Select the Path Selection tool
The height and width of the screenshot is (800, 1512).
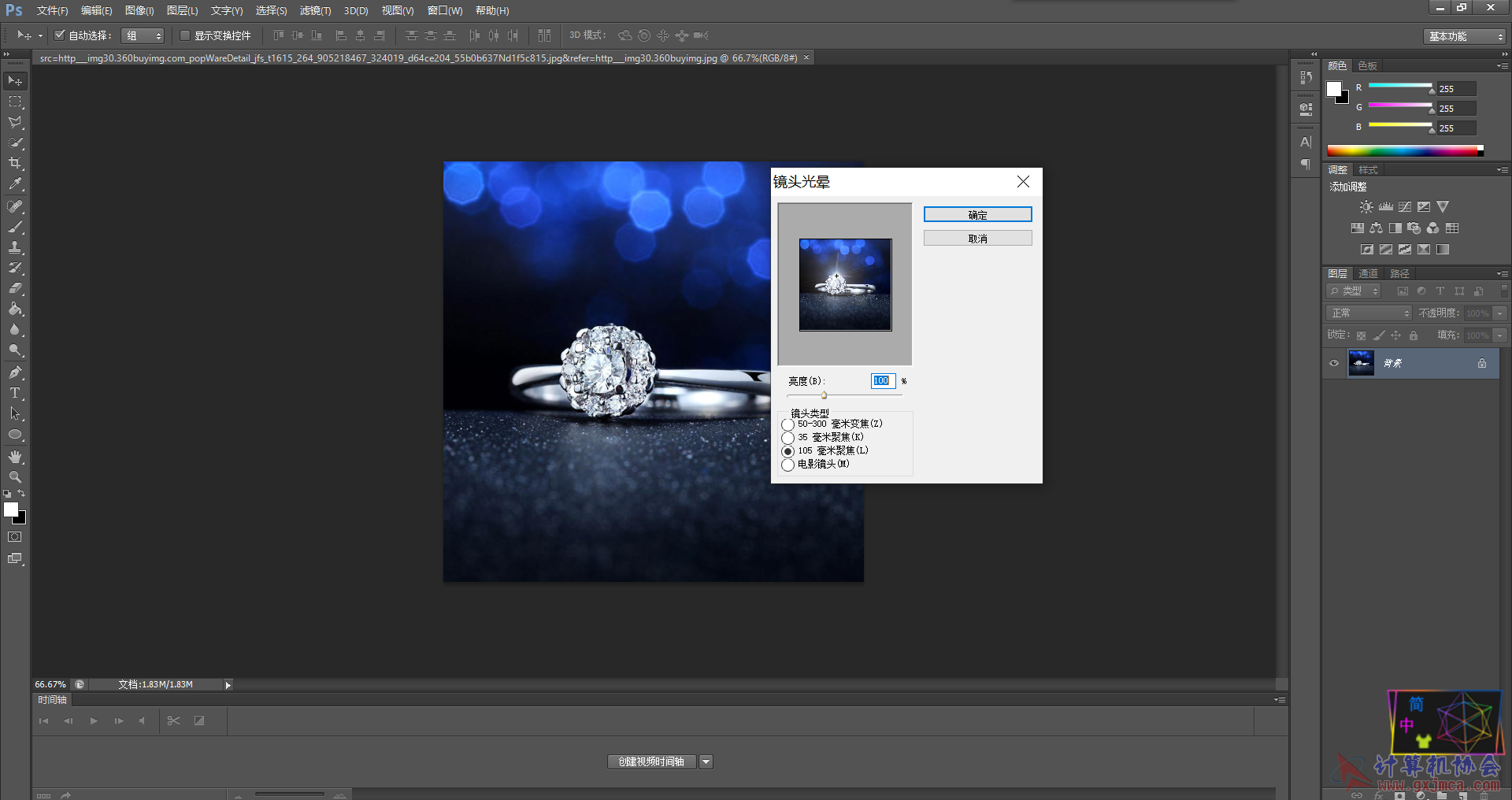[15, 413]
